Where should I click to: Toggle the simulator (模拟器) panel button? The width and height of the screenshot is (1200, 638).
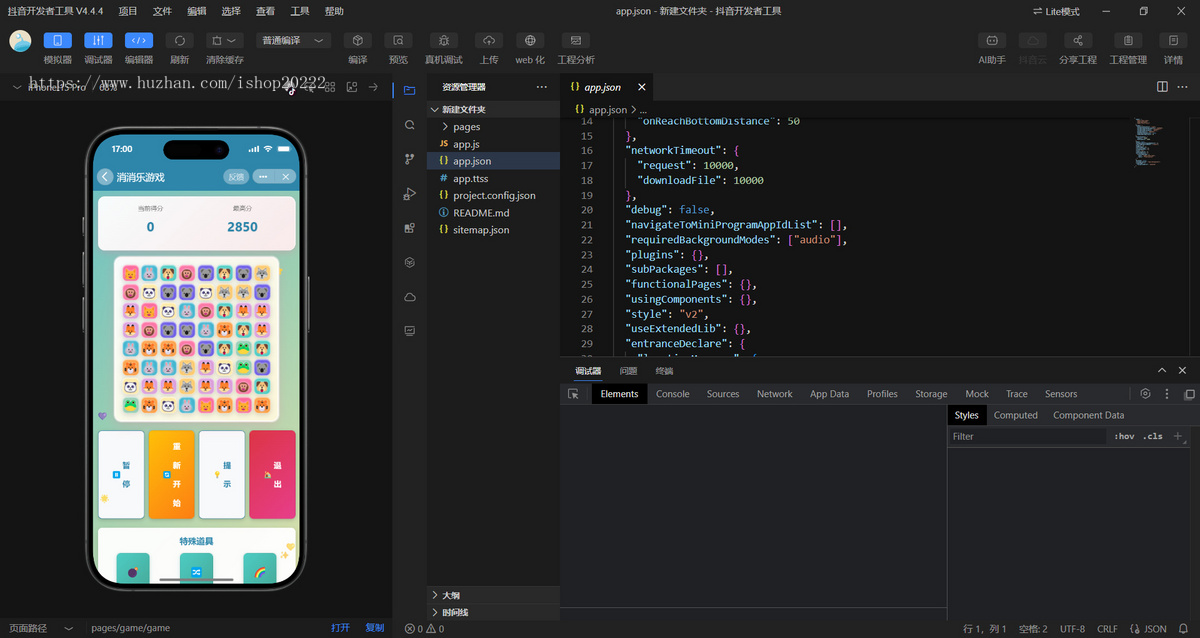tap(58, 41)
